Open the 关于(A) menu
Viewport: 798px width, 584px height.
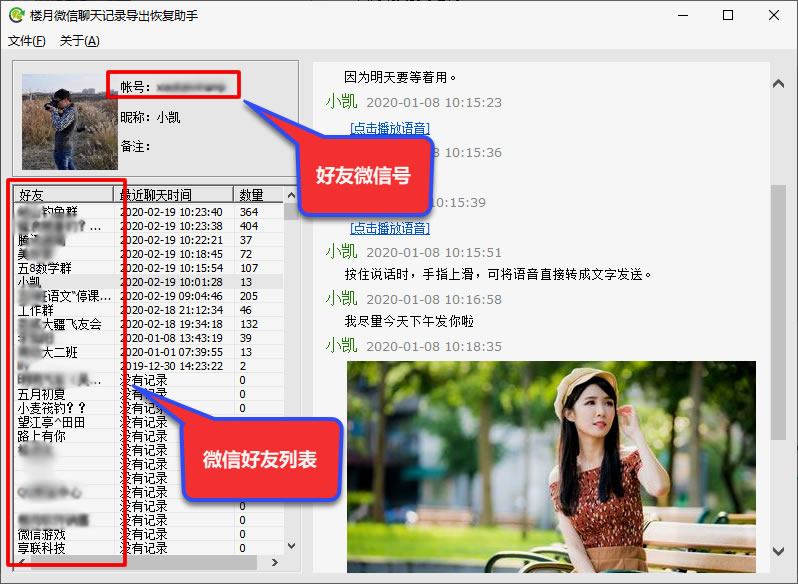click(x=79, y=41)
